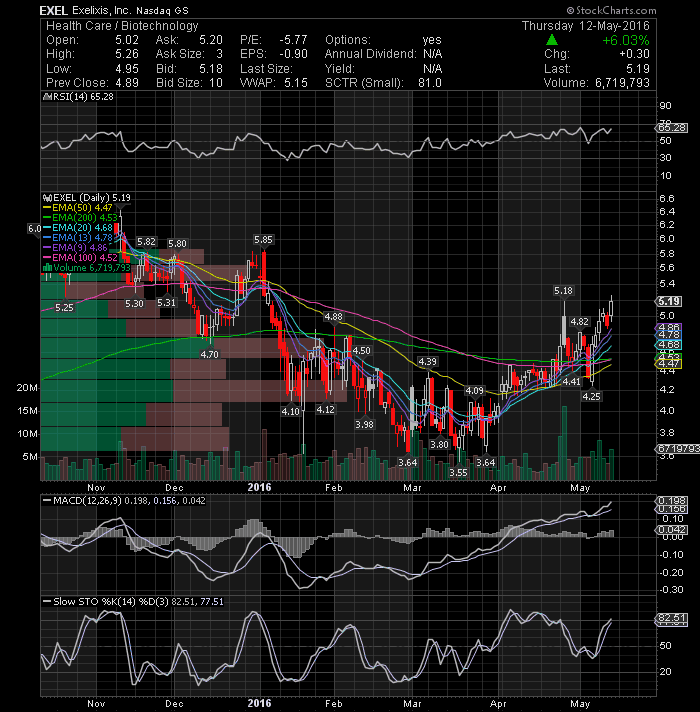Click the 4.39 price label on chart
Image resolution: width=700 pixels, height=712 pixels.
click(427, 362)
